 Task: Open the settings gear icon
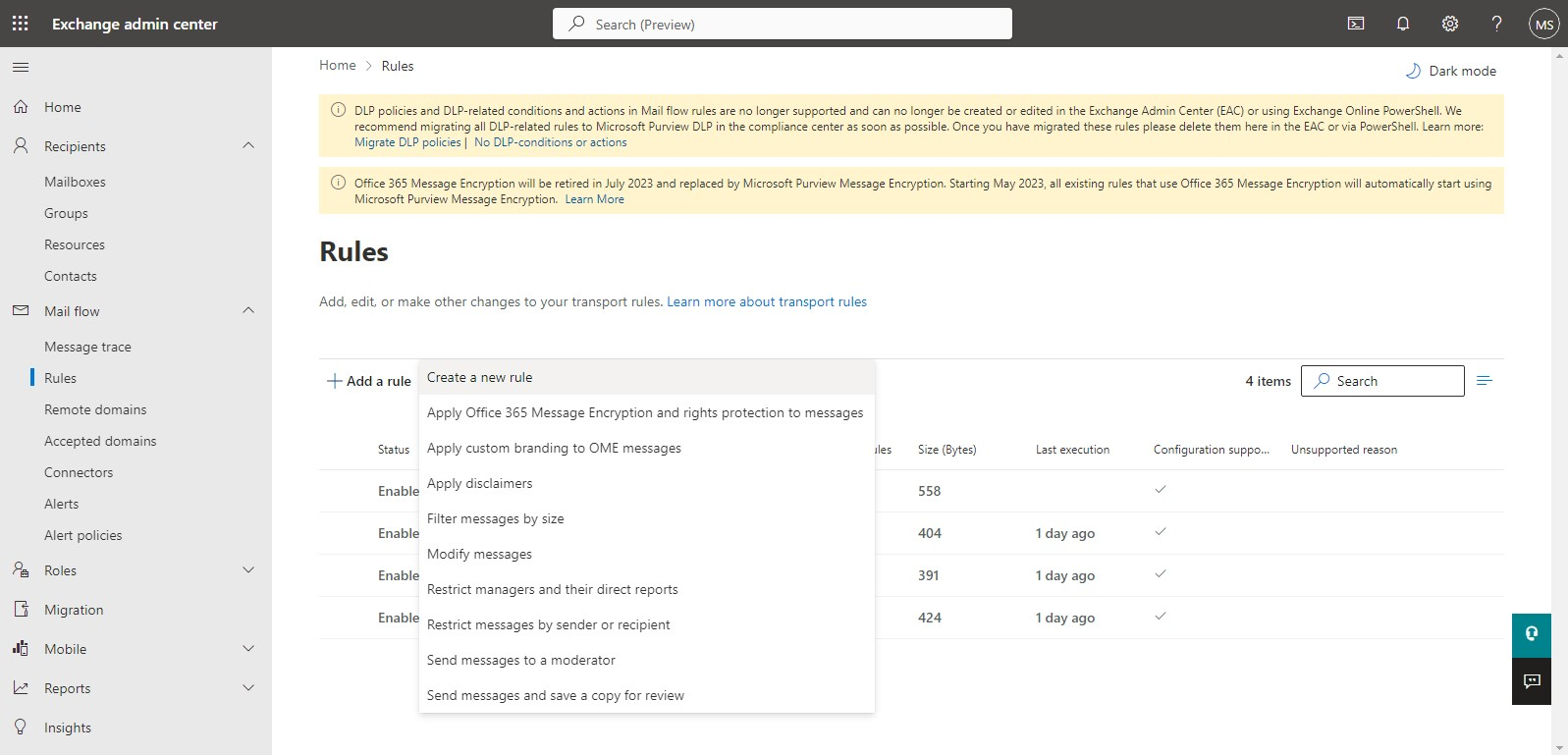pyautogui.click(x=1450, y=24)
